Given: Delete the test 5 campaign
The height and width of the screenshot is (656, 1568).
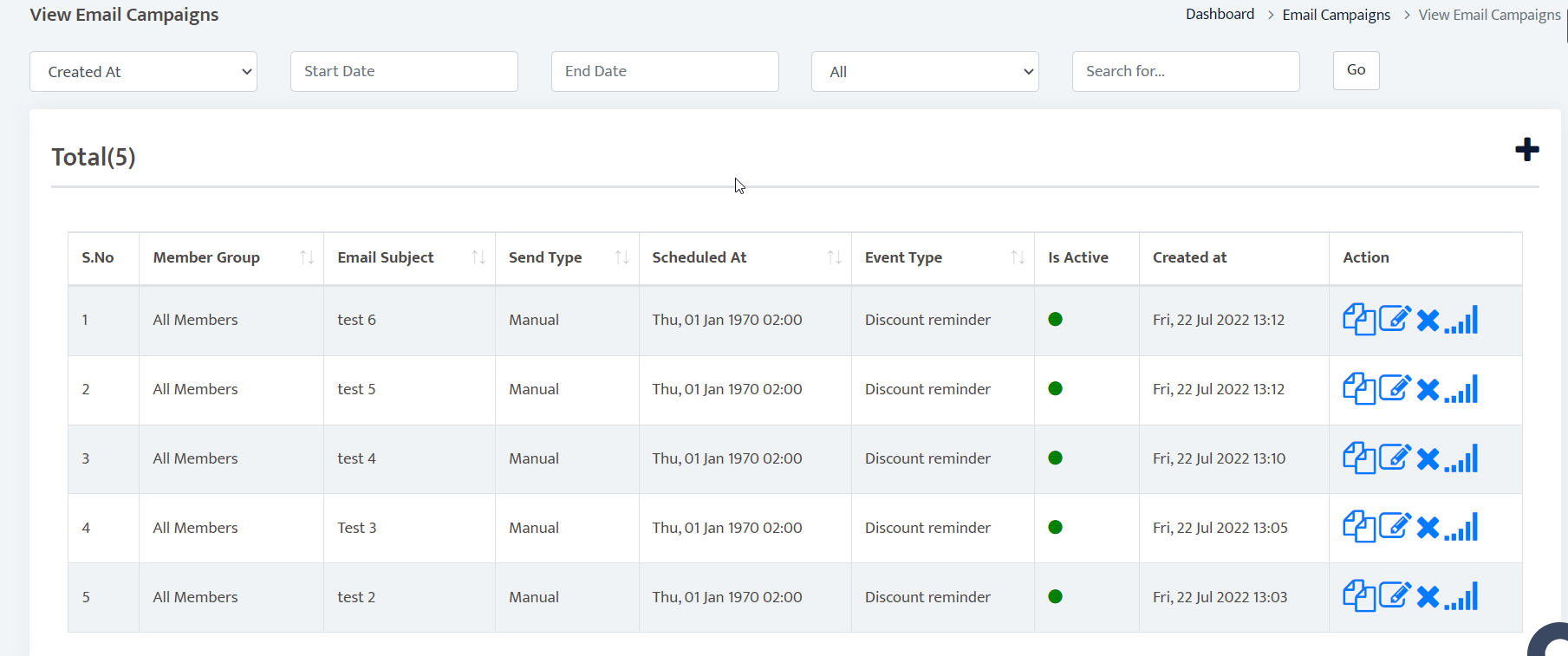Looking at the screenshot, I should [1428, 390].
